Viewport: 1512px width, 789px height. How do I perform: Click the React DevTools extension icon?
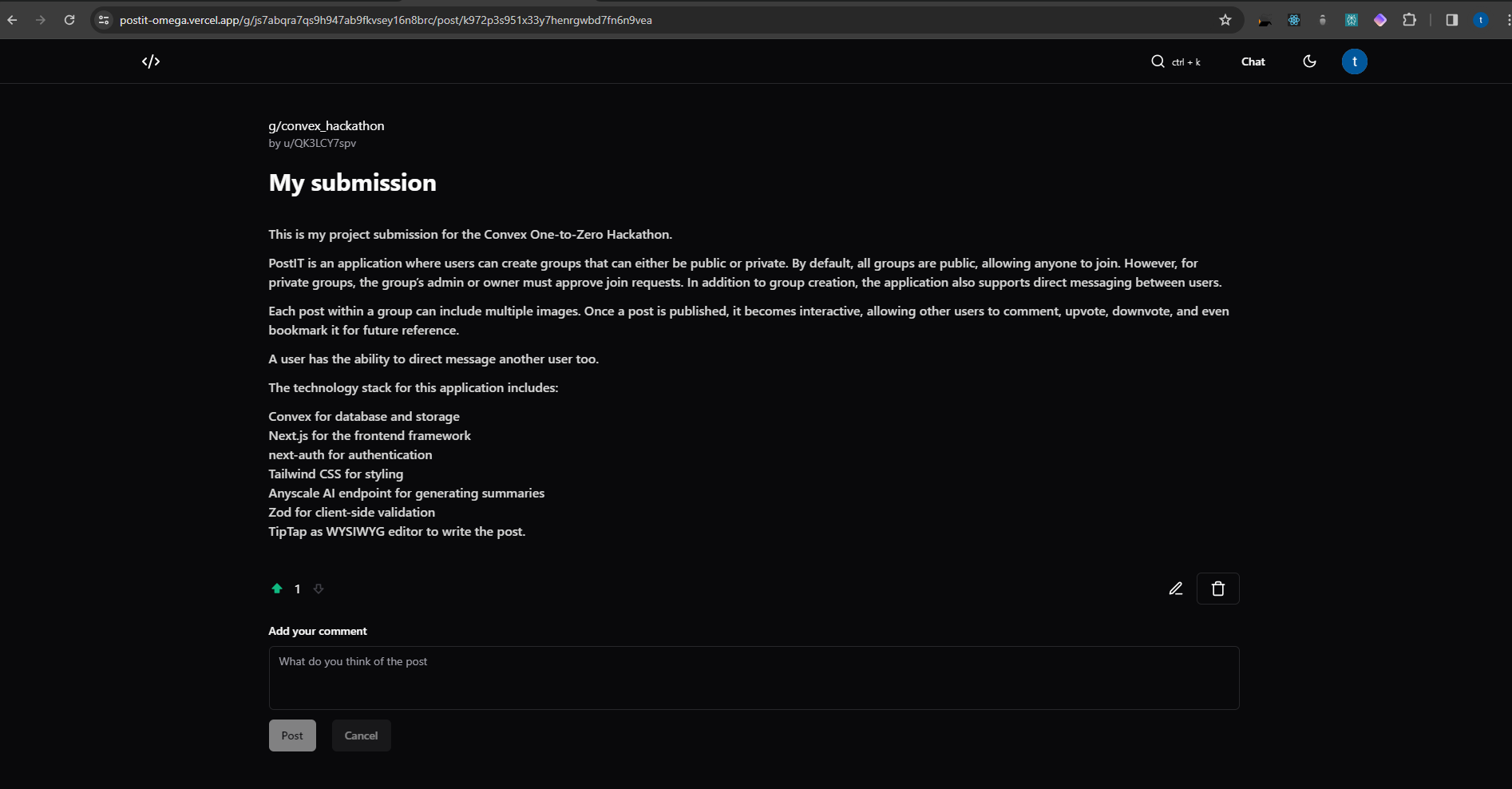[x=1294, y=20]
